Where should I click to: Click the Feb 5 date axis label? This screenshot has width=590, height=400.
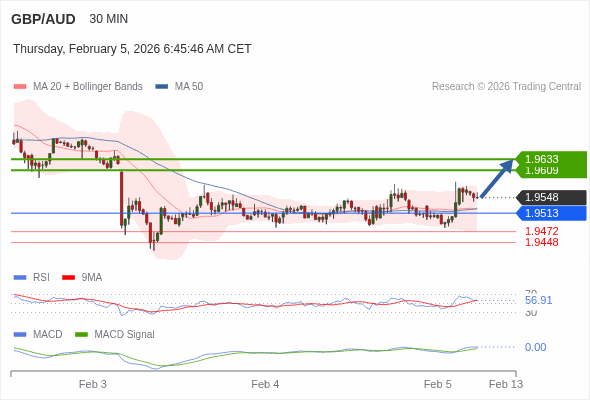(x=438, y=384)
